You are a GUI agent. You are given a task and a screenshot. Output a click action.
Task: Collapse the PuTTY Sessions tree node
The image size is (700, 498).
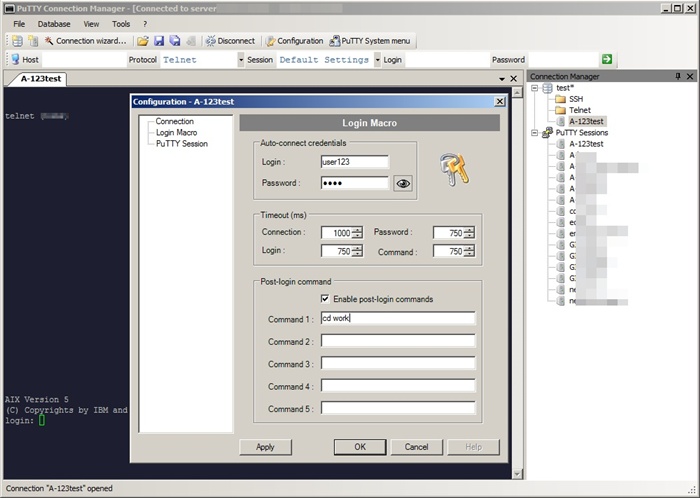point(534,133)
